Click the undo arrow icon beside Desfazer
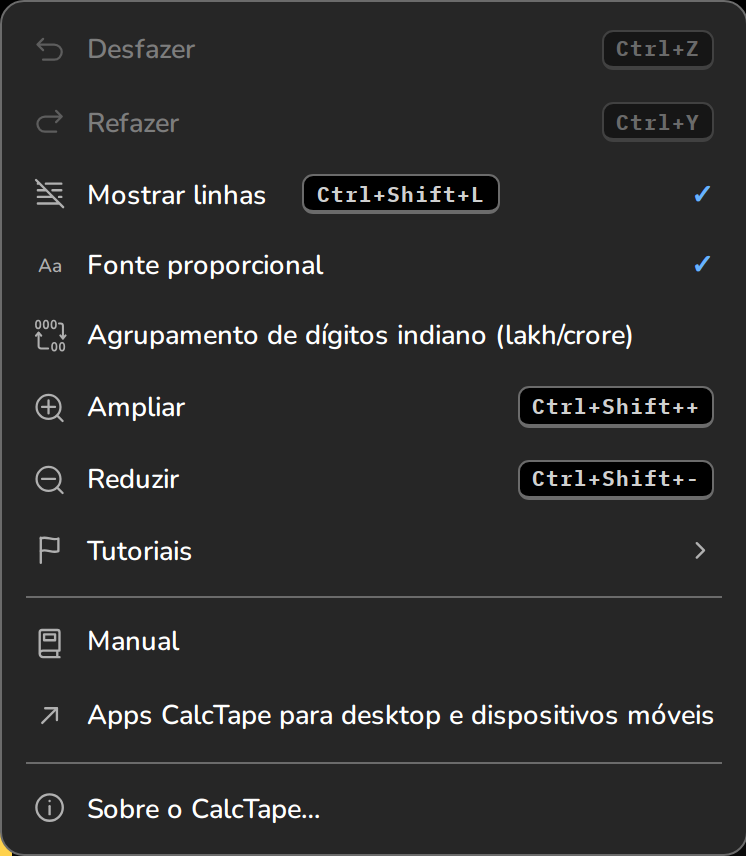 coord(50,49)
